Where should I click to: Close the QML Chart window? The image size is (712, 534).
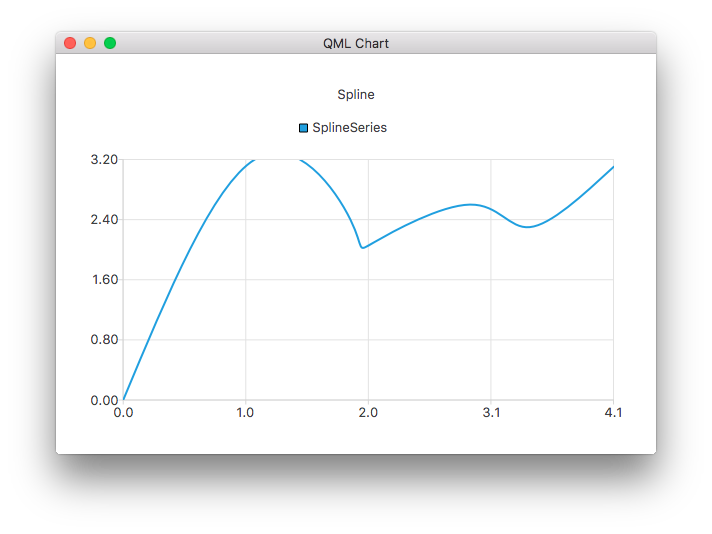[70, 43]
